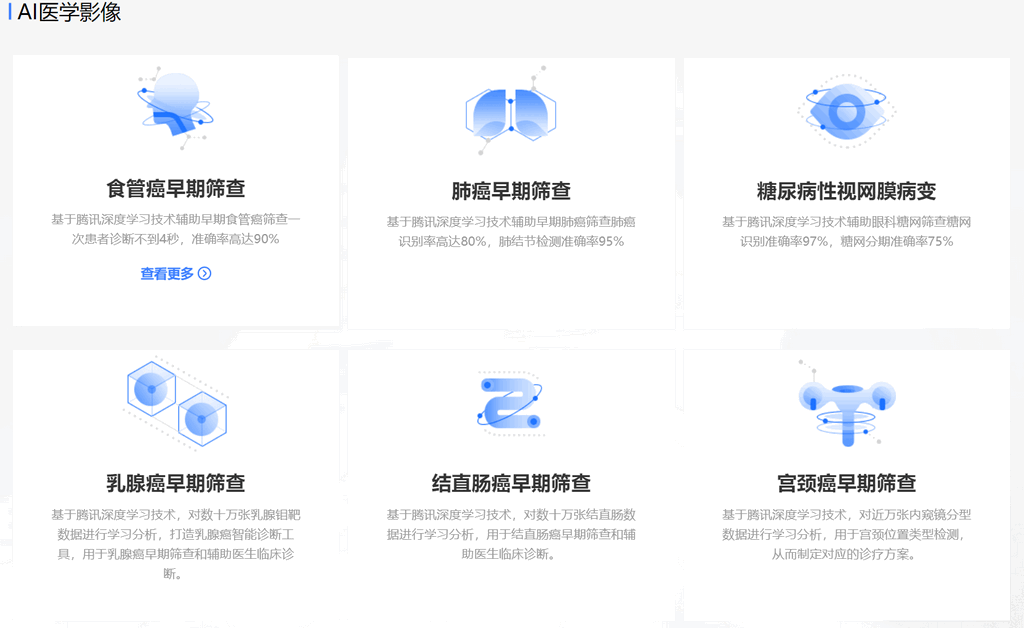
Task: Open the 糖尿病性视网膜病变 title
Action: (x=846, y=191)
